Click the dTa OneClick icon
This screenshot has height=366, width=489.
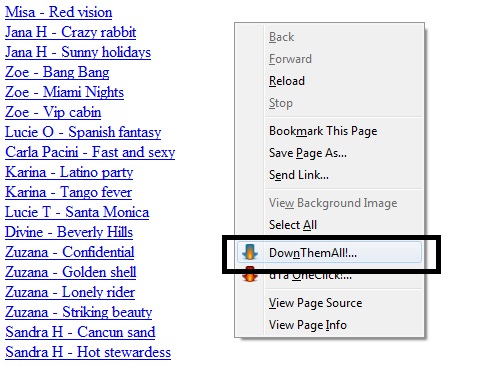(x=250, y=275)
